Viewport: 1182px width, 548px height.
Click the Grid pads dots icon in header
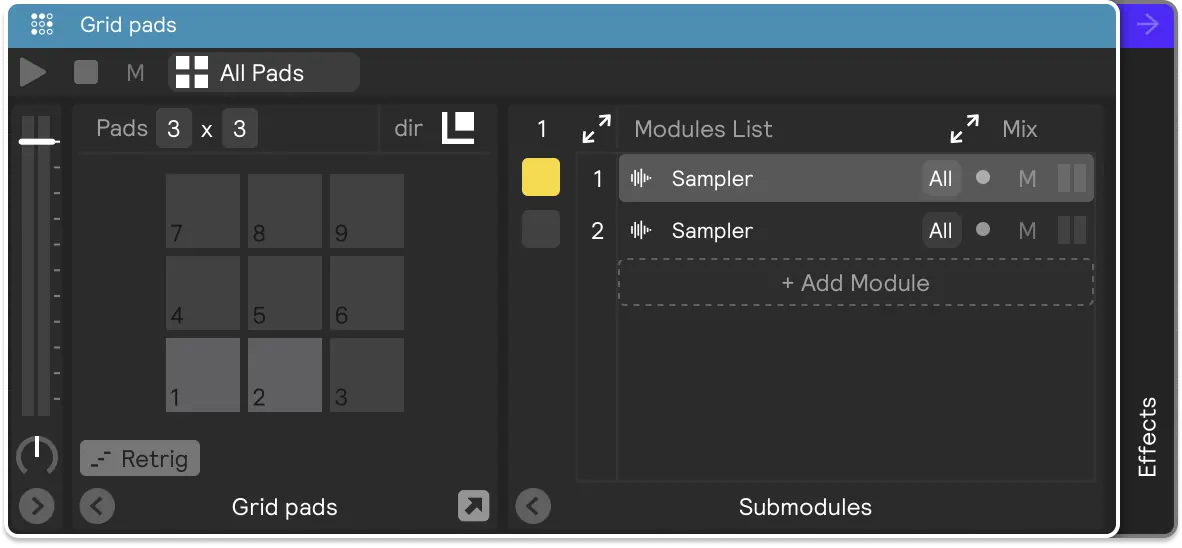click(x=42, y=25)
